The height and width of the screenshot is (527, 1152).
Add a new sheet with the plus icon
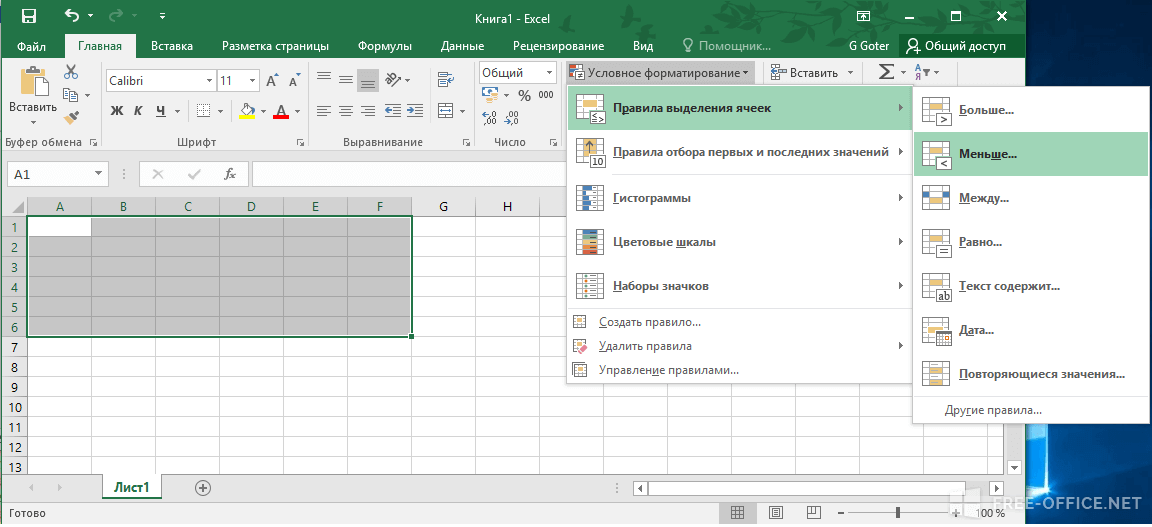pos(203,487)
